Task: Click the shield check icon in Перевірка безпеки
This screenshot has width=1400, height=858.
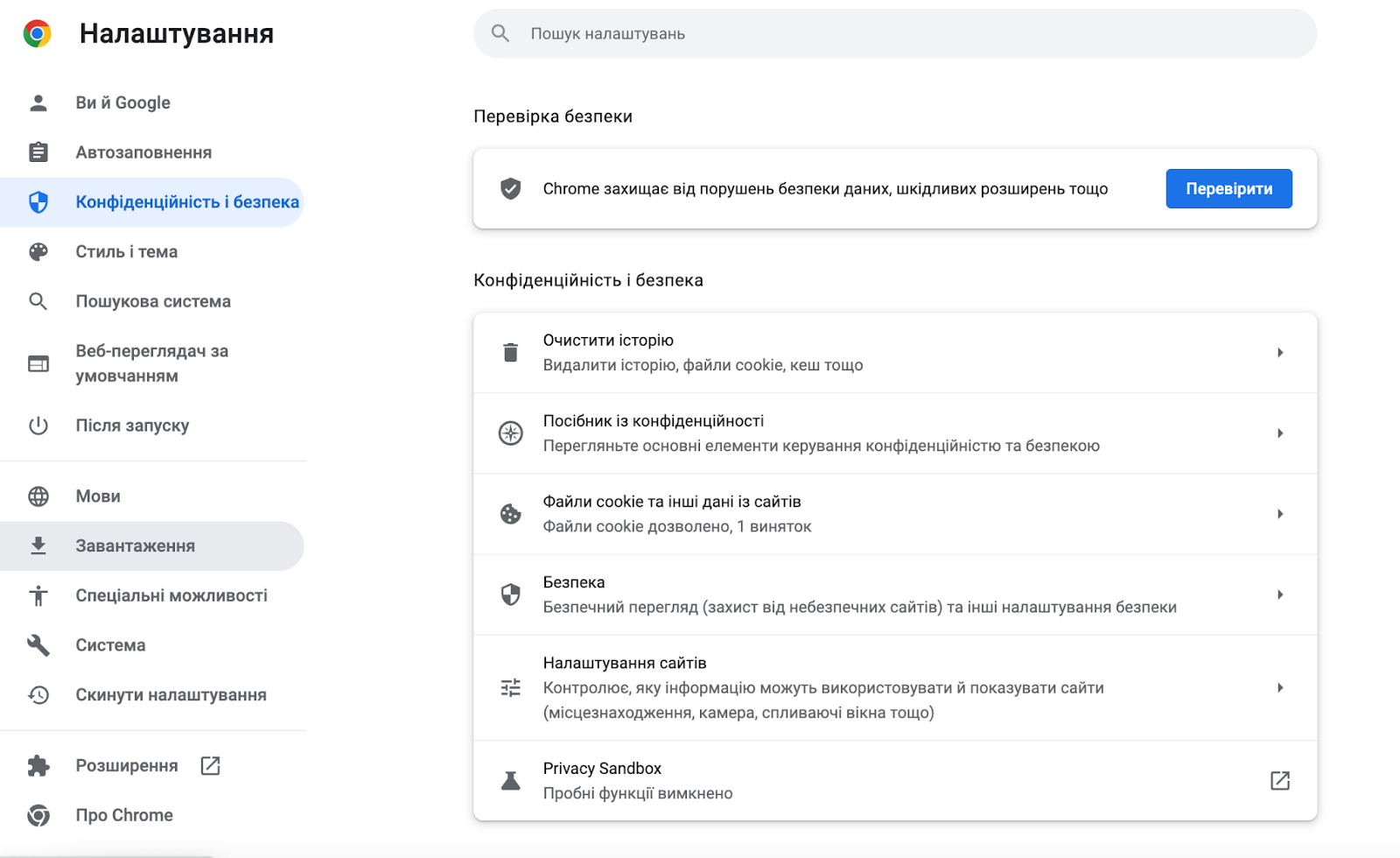Action: point(511,188)
